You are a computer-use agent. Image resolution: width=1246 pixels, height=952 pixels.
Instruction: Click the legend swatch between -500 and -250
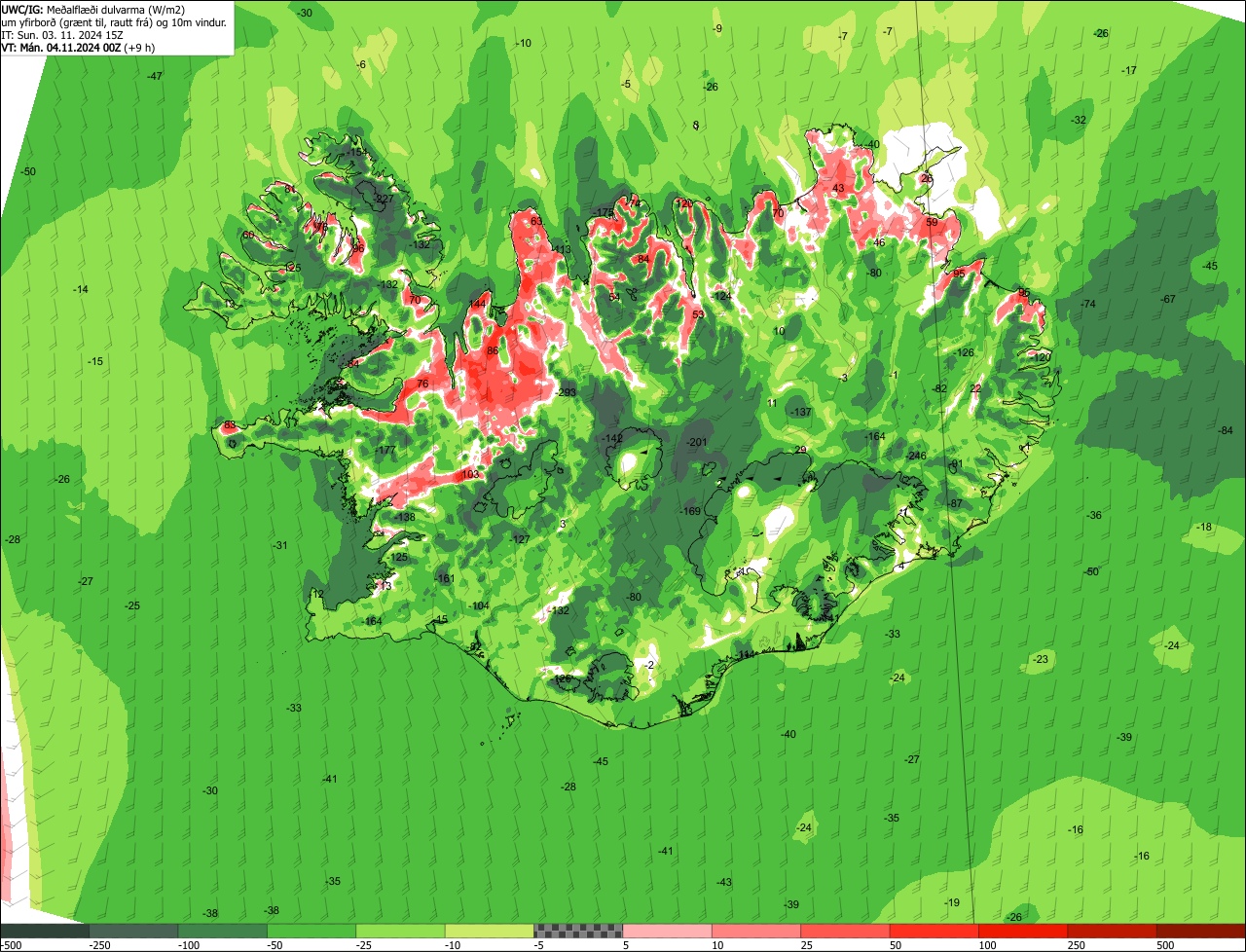(45, 931)
